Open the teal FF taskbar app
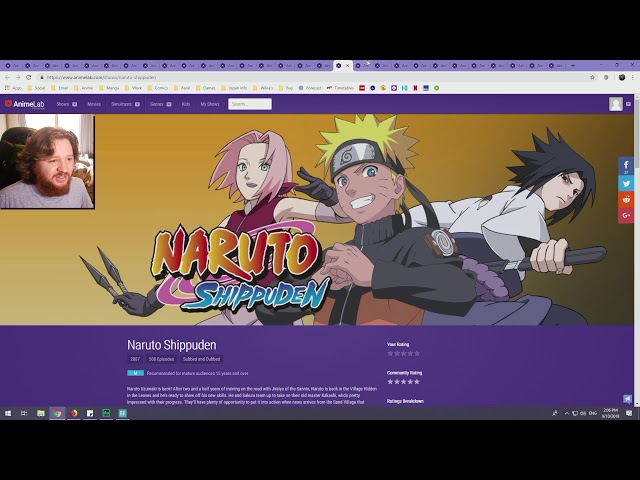640x480 pixels. pos(122,413)
